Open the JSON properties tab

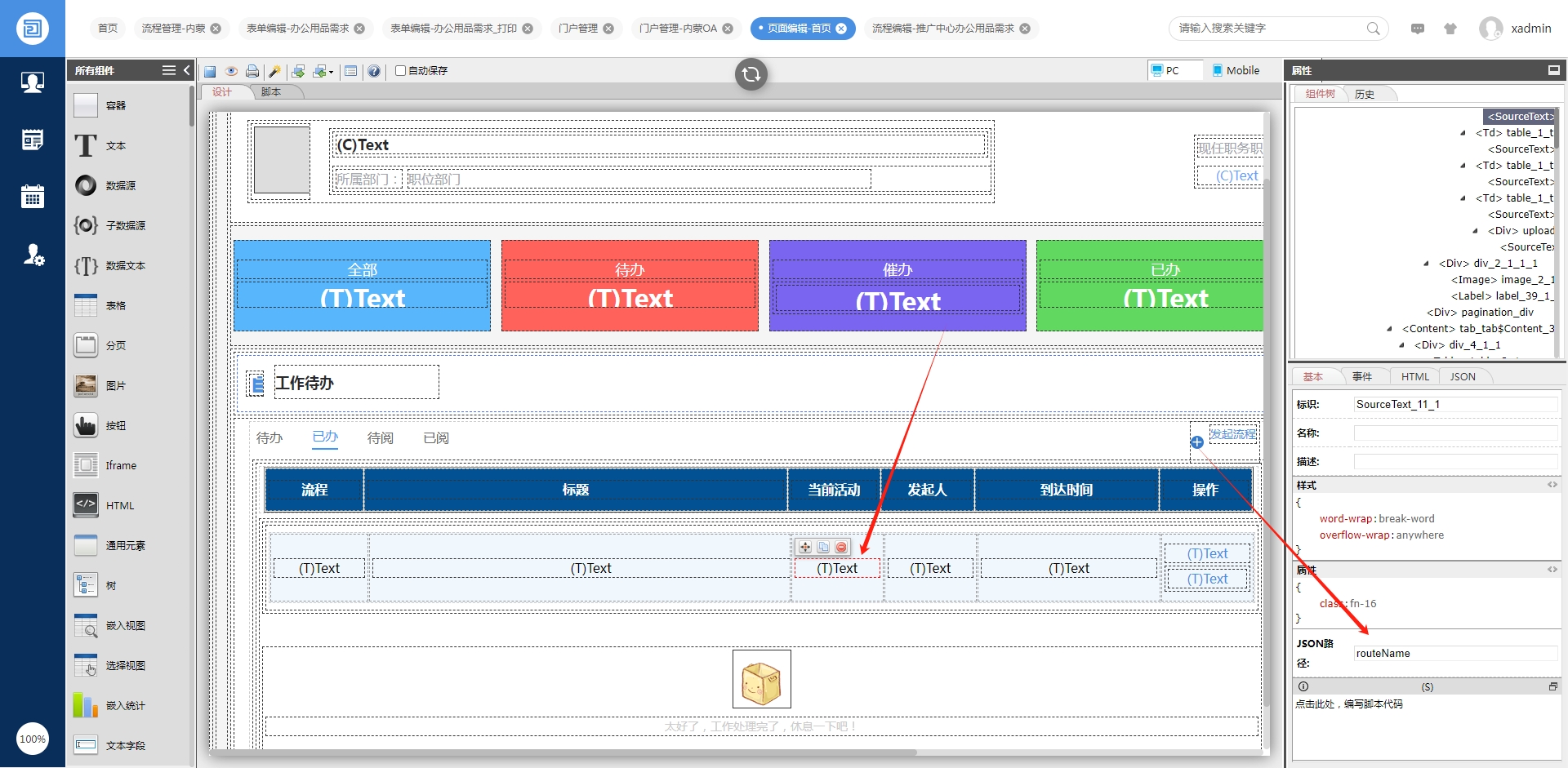[1463, 376]
